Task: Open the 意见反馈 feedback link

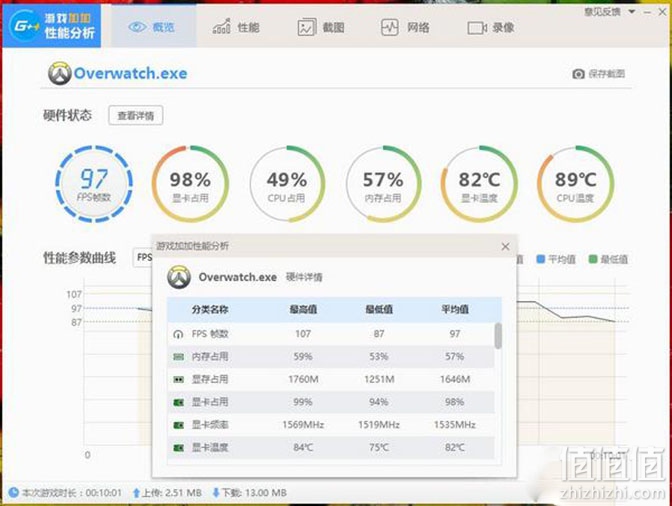Action: (x=602, y=12)
